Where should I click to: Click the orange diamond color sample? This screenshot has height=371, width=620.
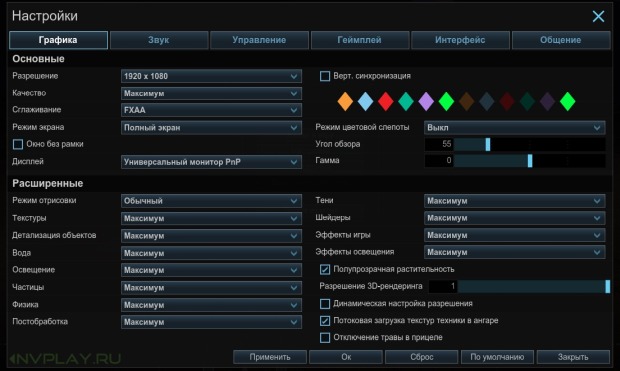(x=345, y=101)
